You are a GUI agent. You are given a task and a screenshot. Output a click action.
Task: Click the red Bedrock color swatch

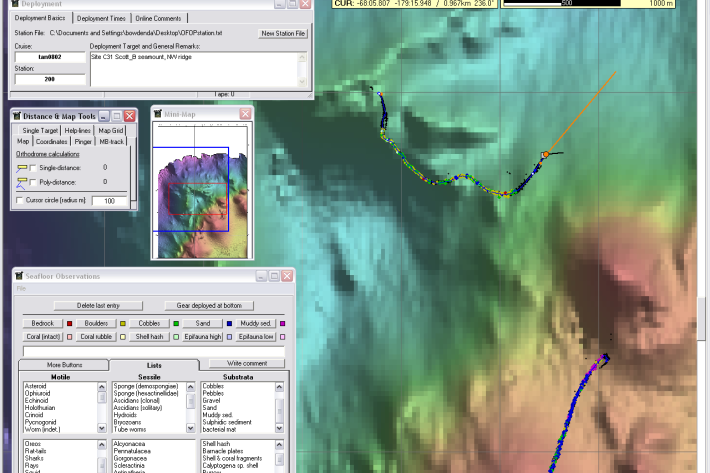pos(69,323)
